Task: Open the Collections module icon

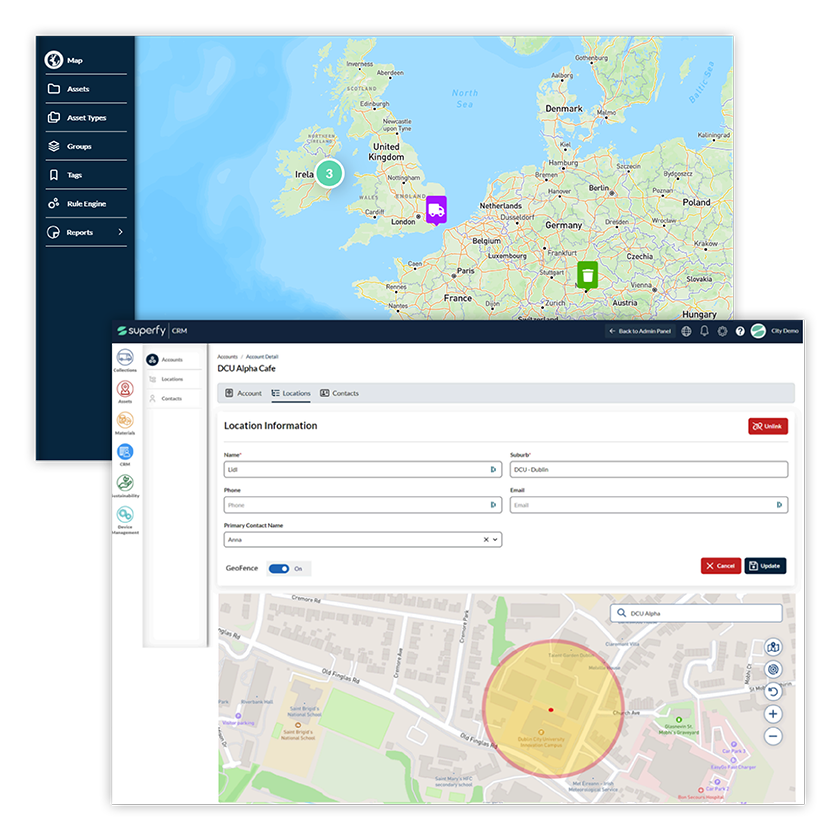Action: coord(125,358)
